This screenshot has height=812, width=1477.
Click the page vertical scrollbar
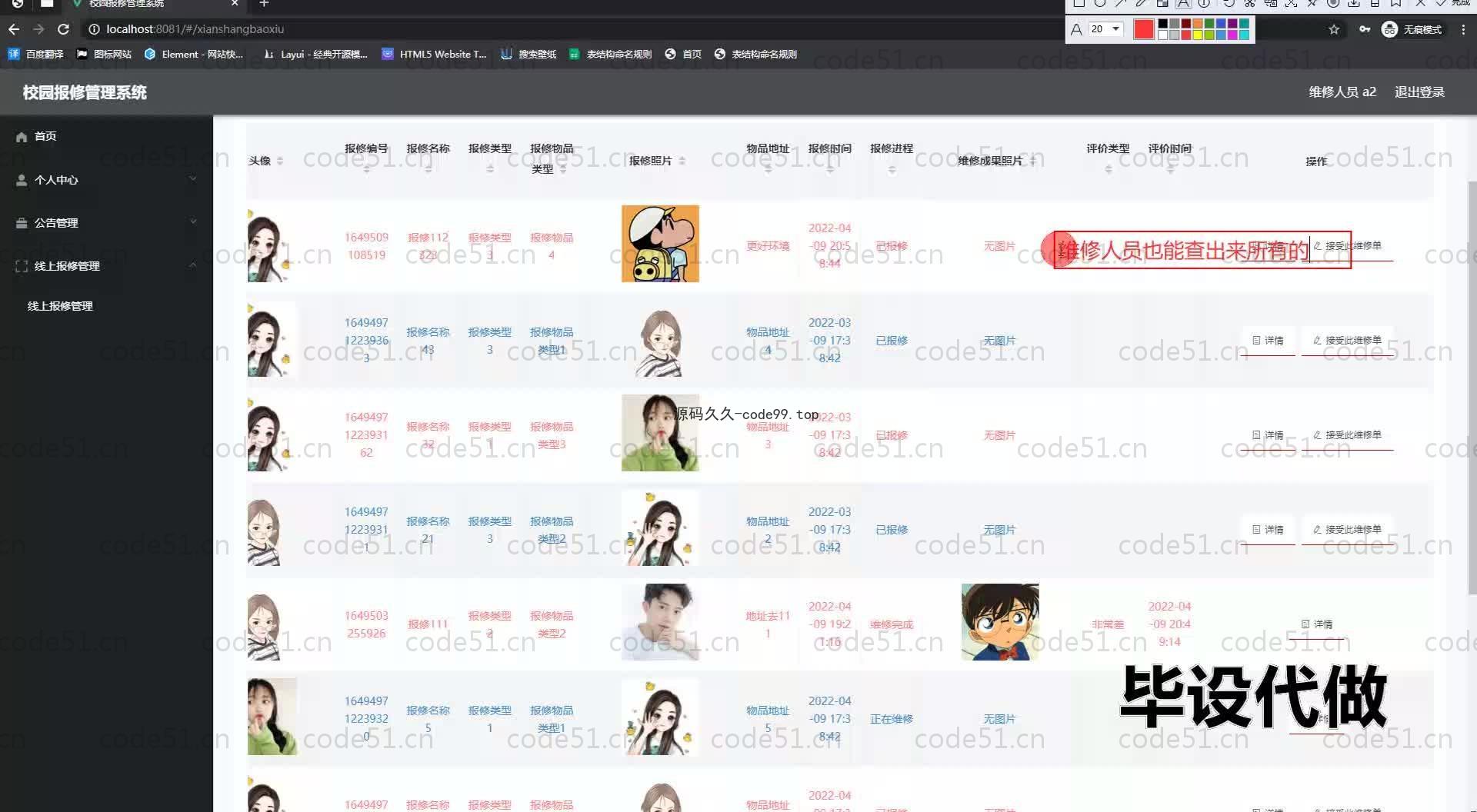click(x=1472, y=388)
